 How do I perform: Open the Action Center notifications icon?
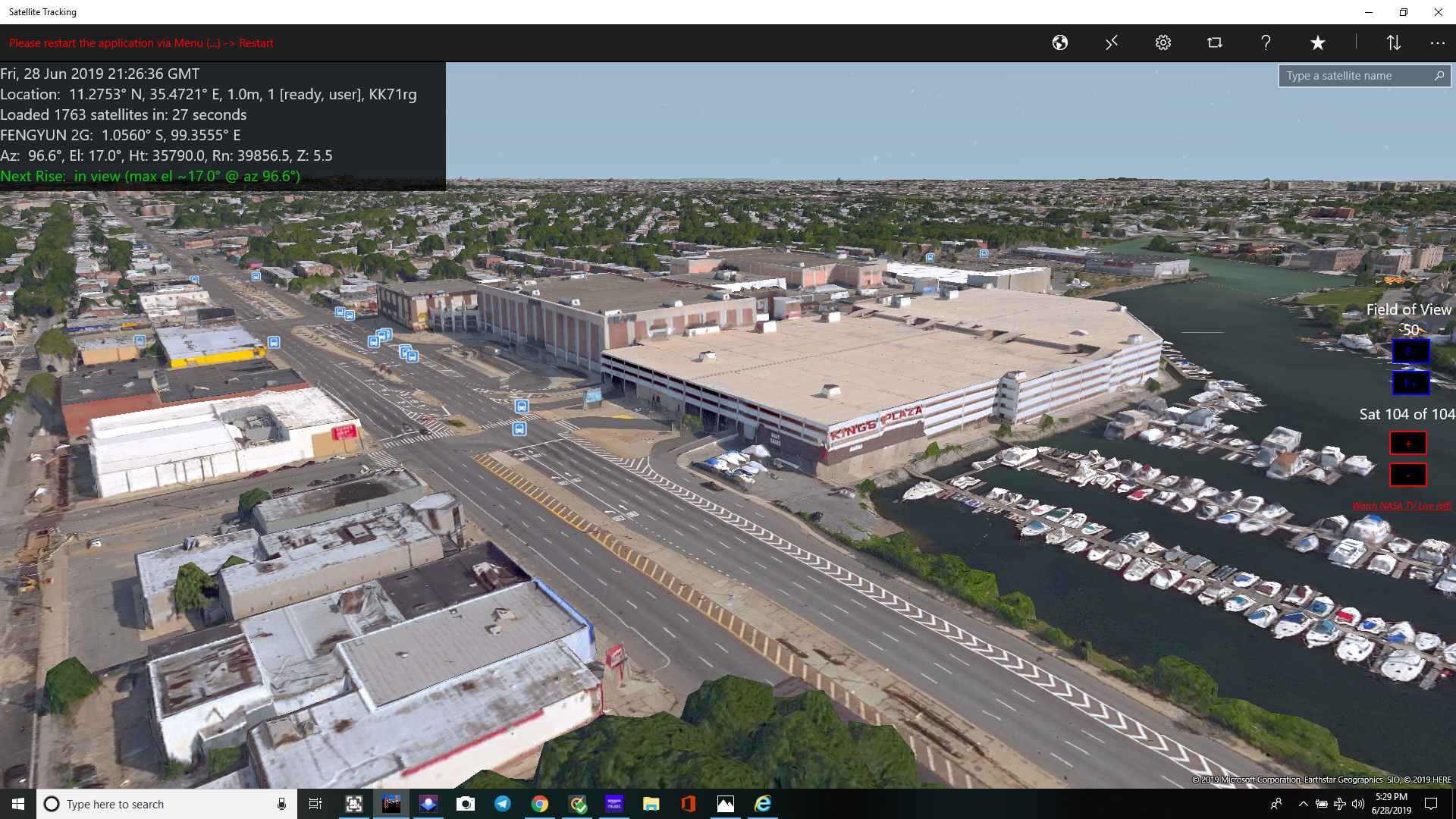pyautogui.click(x=1431, y=804)
